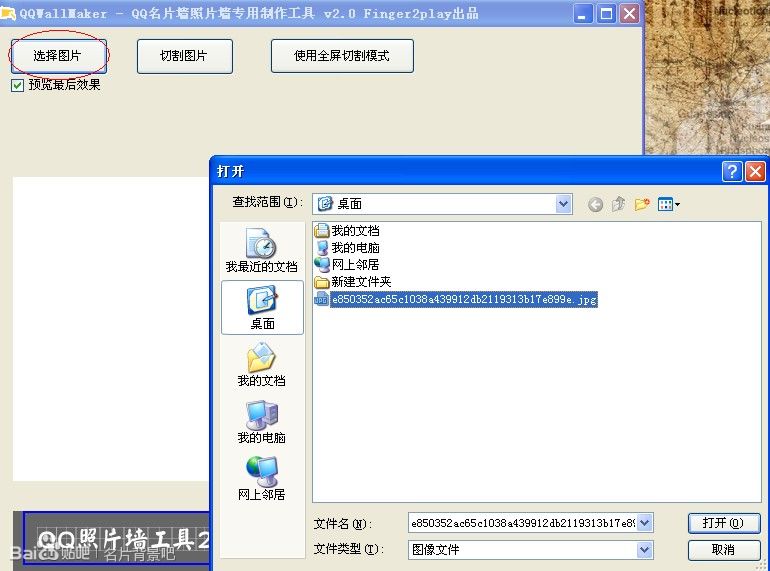Screen dimensions: 770x571
Task: Close the 打开 dialog
Action: click(x=755, y=171)
